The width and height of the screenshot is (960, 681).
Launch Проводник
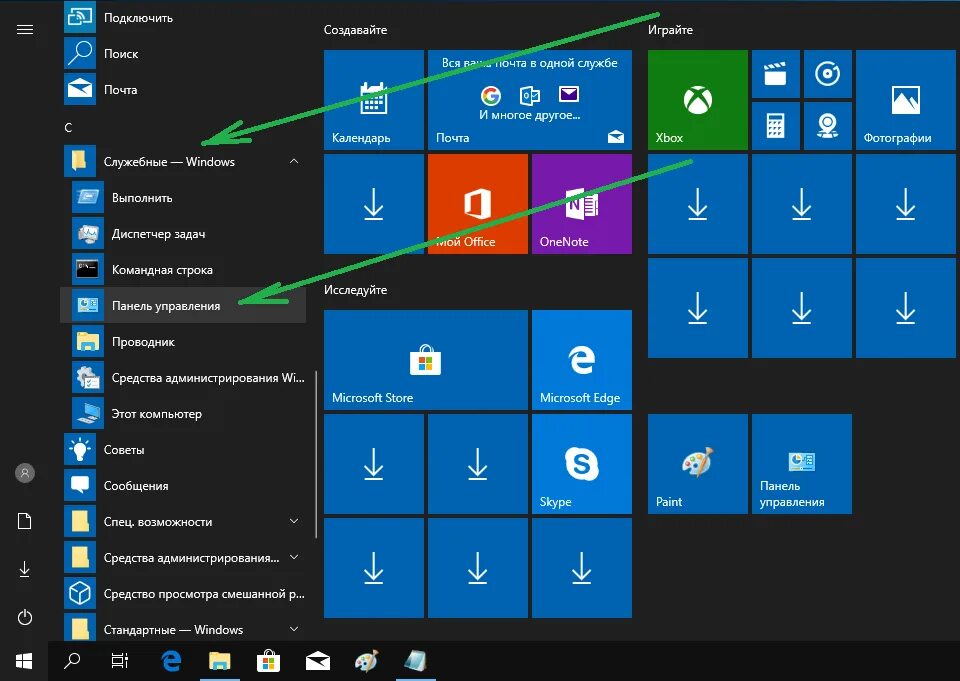[x=183, y=342]
